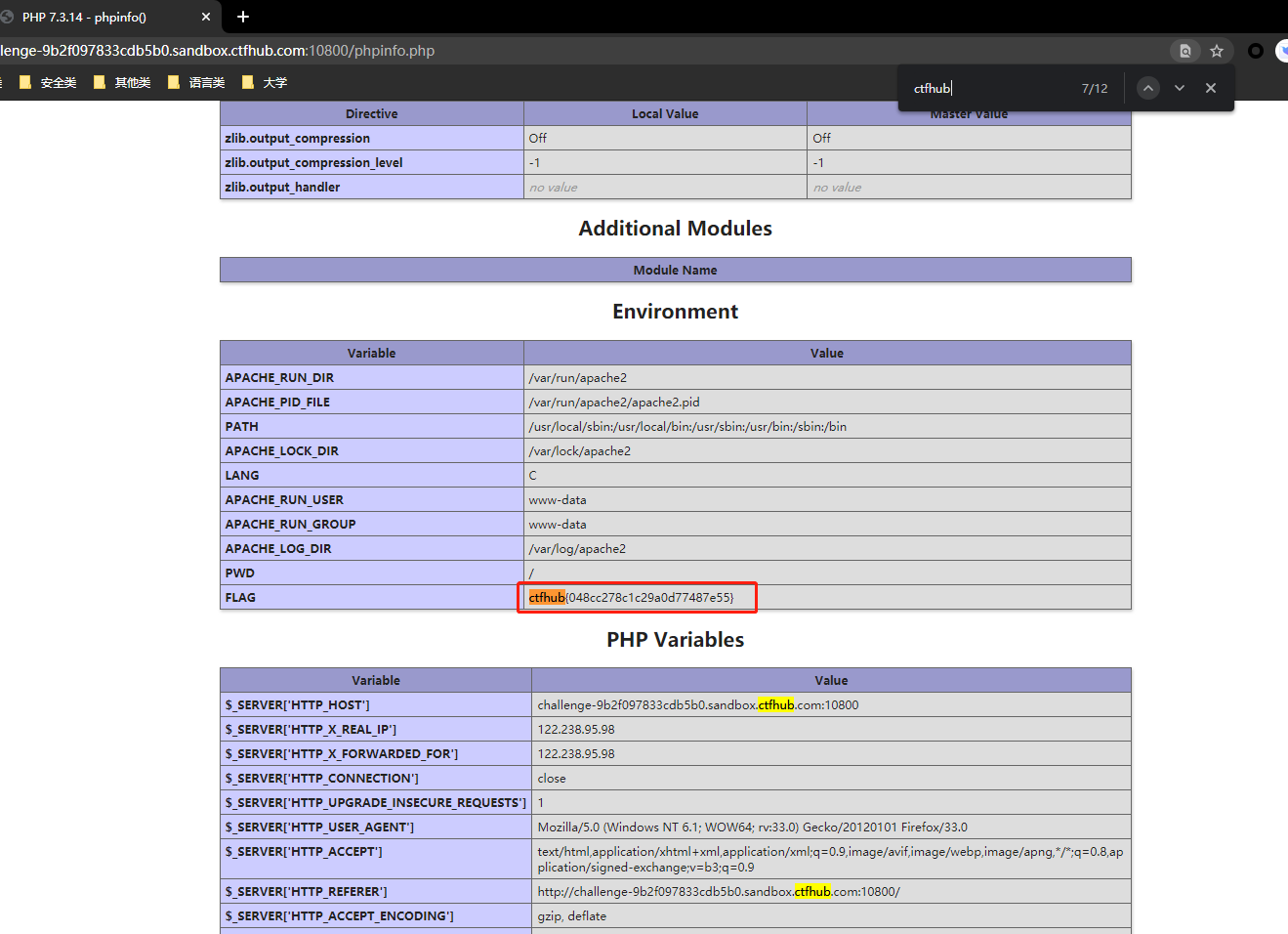Image resolution: width=1288 pixels, height=934 pixels.
Task: Click the find-in-page icon in address bar
Action: [1185, 51]
